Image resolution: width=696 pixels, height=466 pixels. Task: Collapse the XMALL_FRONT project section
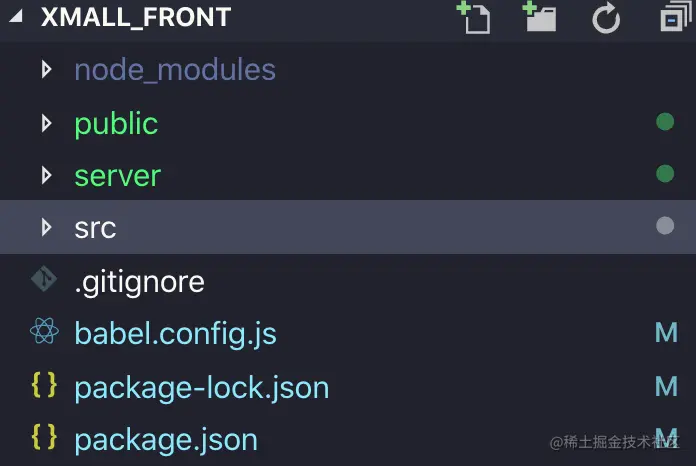(x=16, y=17)
